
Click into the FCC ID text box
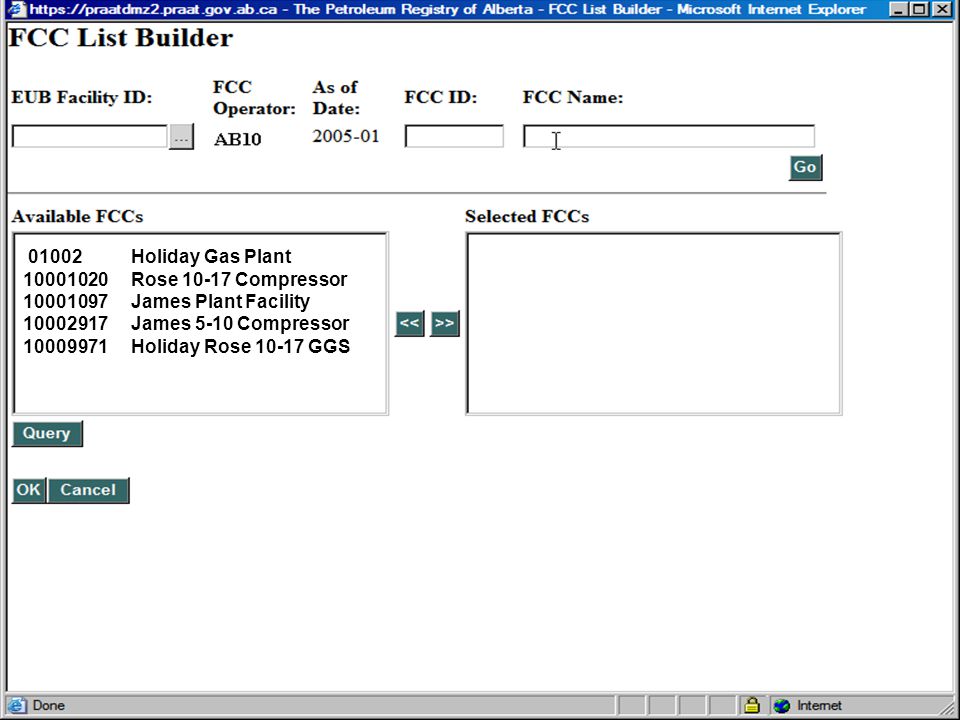[454, 137]
